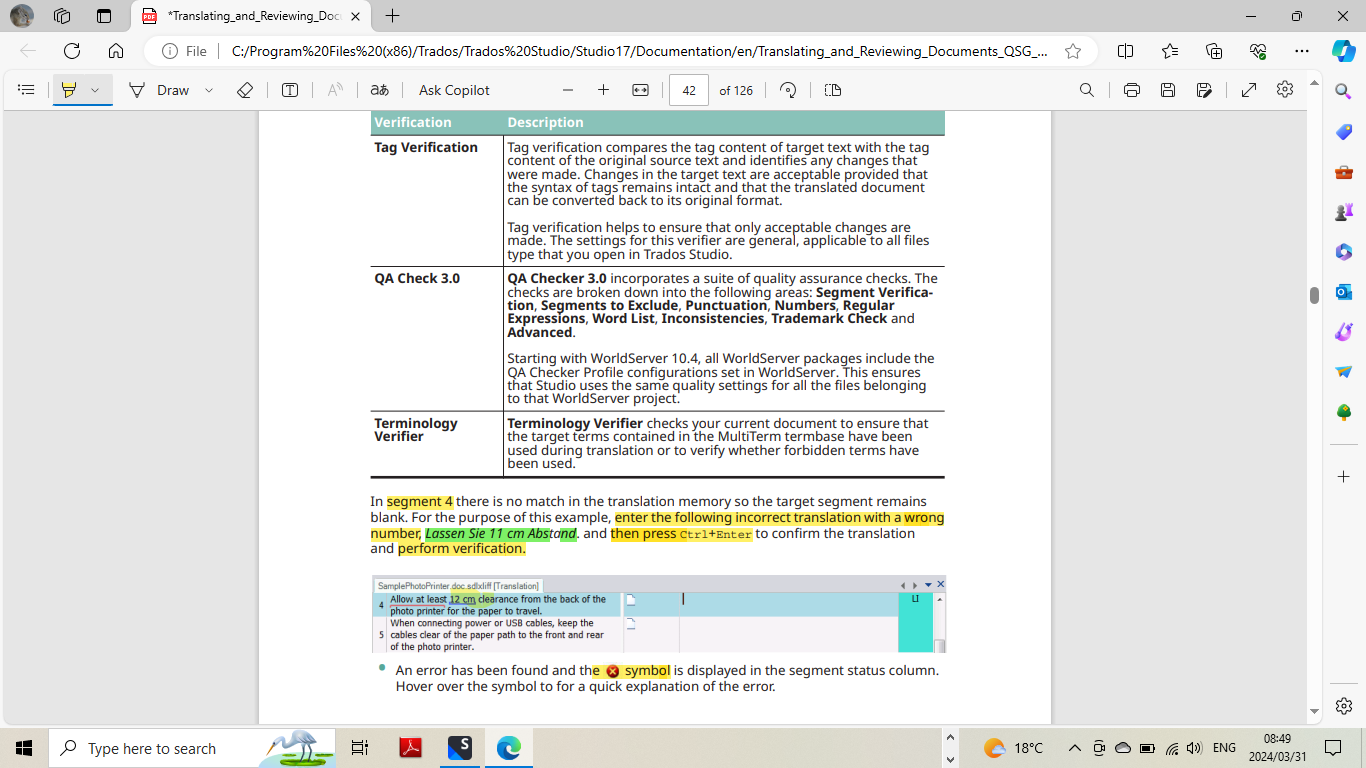Image resolution: width=1366 pixels, height=768 pixels.
Task: Open Browser essentials icon
Action: pyautogui.click(x=1258, y=51)
